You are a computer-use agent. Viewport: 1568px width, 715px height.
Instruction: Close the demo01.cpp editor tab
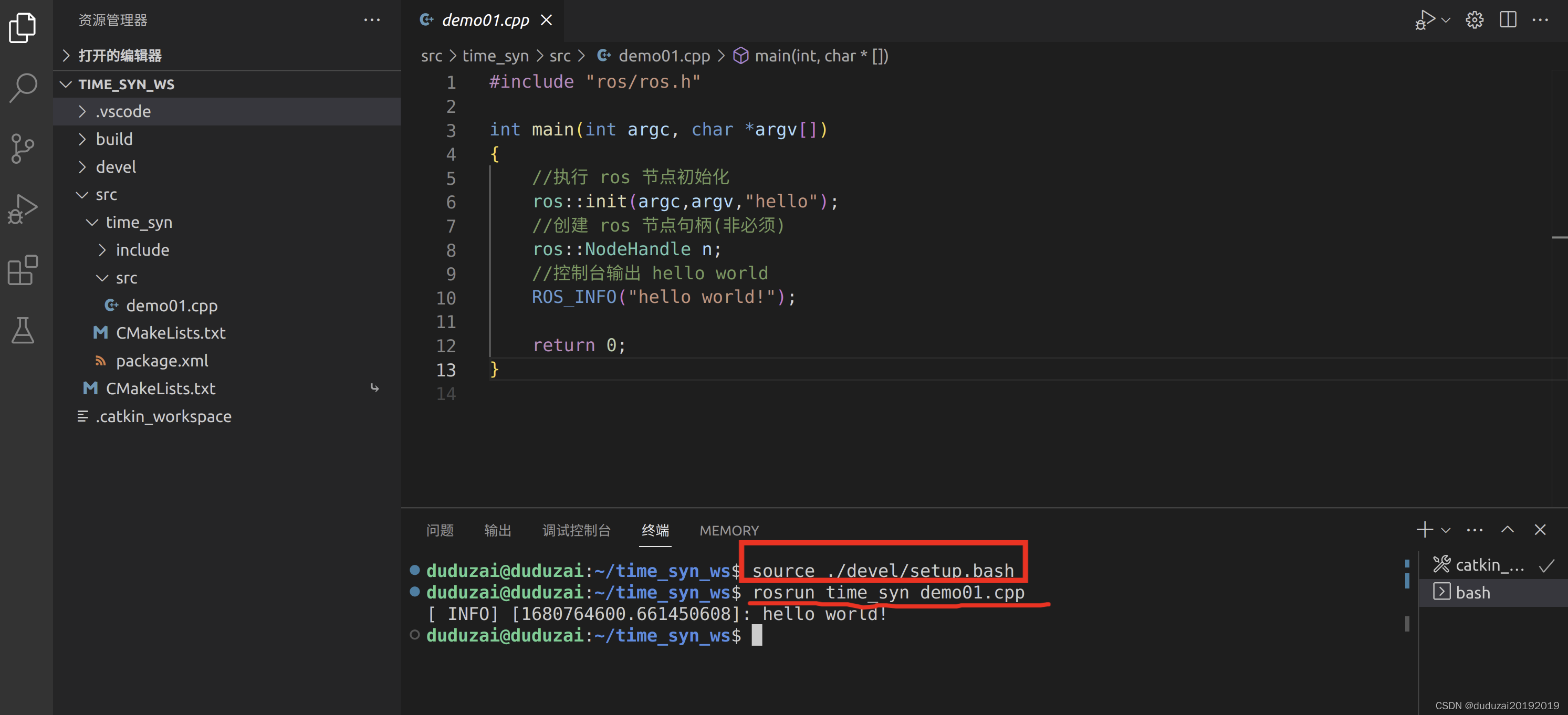[546, 20]
